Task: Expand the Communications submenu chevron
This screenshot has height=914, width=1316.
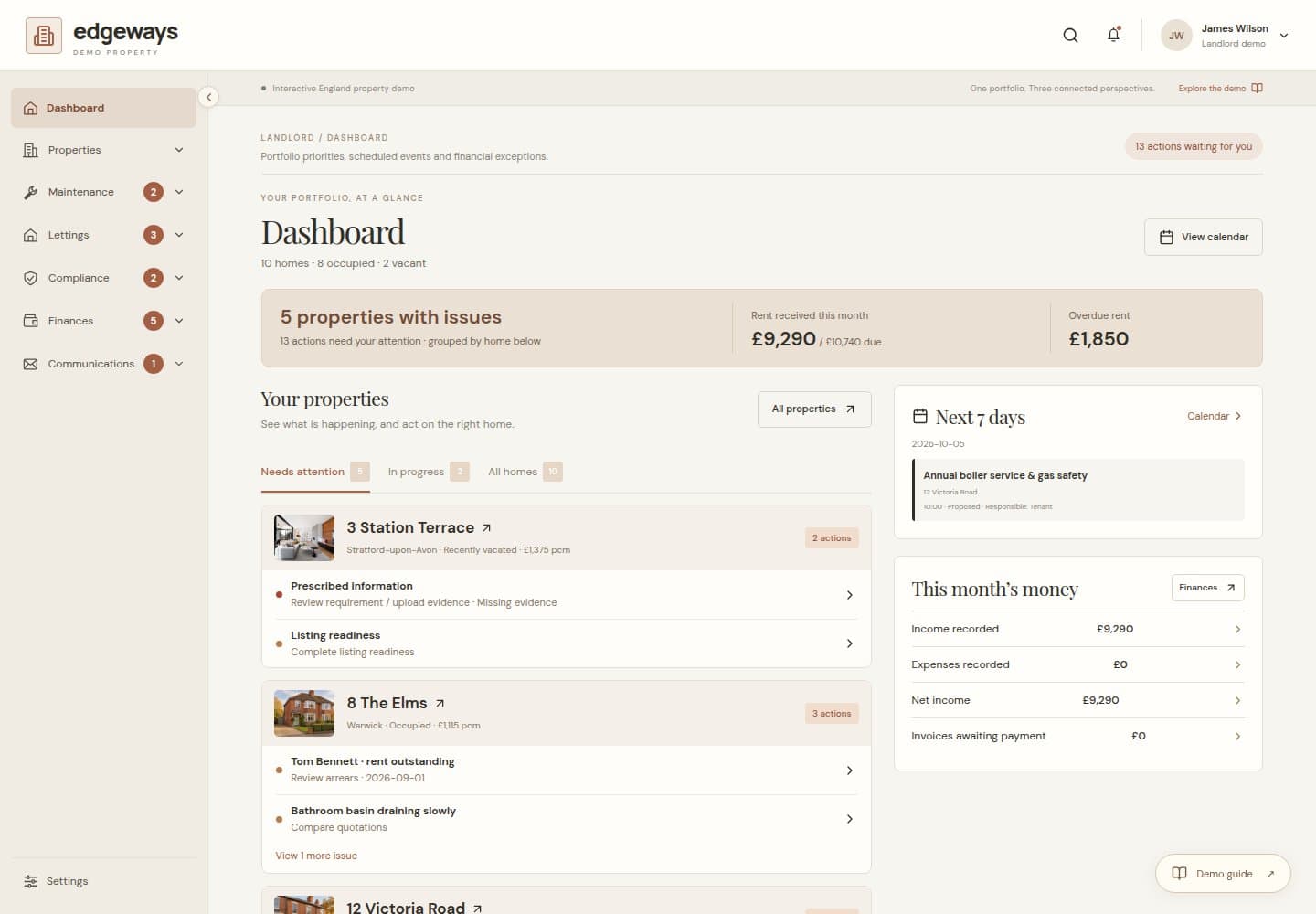Action: (x=179, y=364)
